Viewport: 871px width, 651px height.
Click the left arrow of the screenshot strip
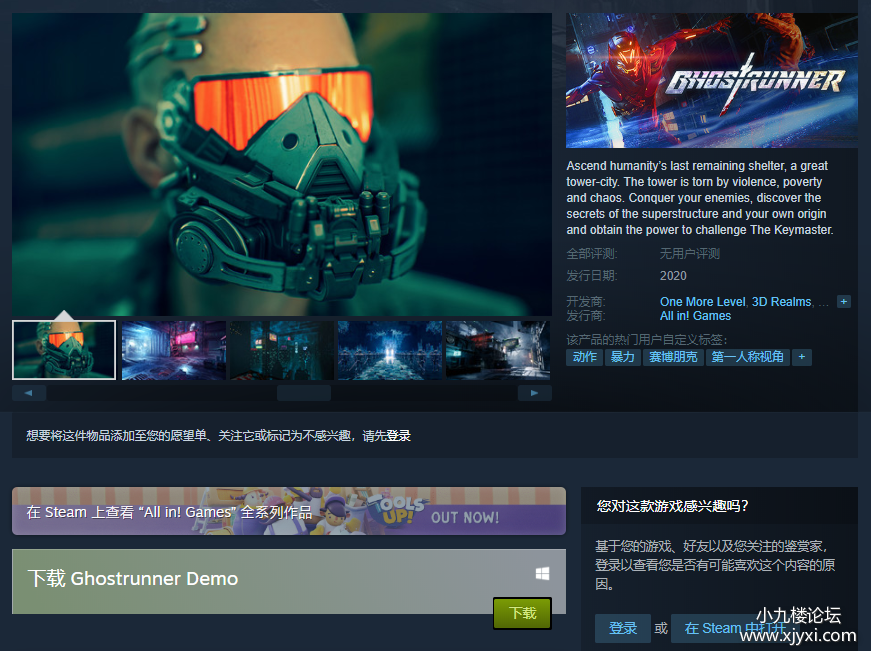click(x=29, y=393)
